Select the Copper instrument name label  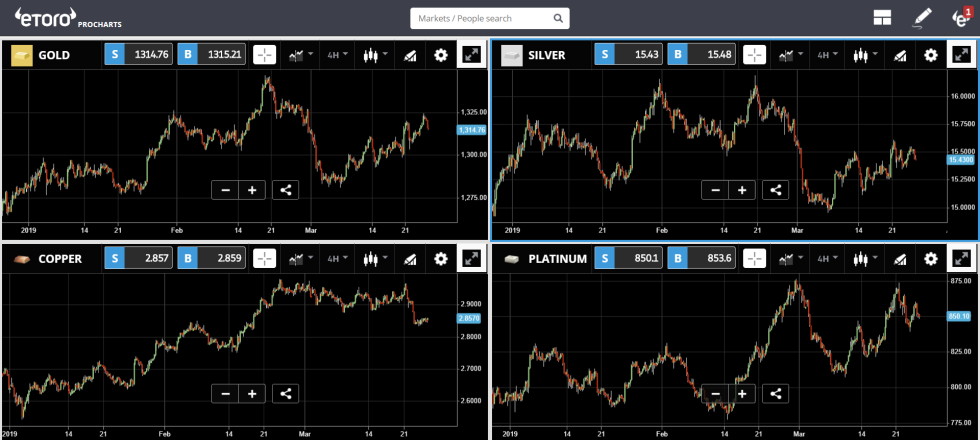60,259
